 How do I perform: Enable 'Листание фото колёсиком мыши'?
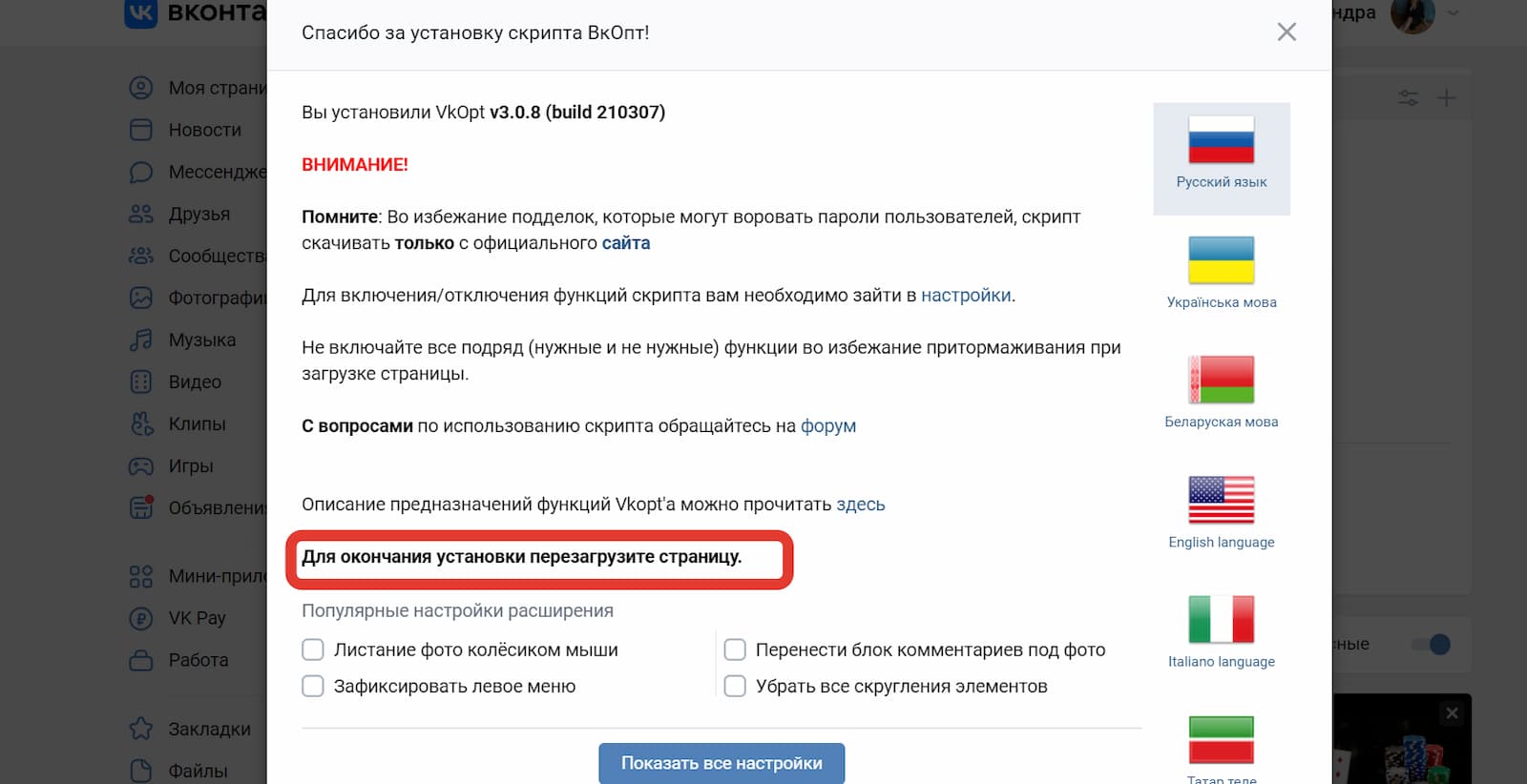click(x=313, y=650)
